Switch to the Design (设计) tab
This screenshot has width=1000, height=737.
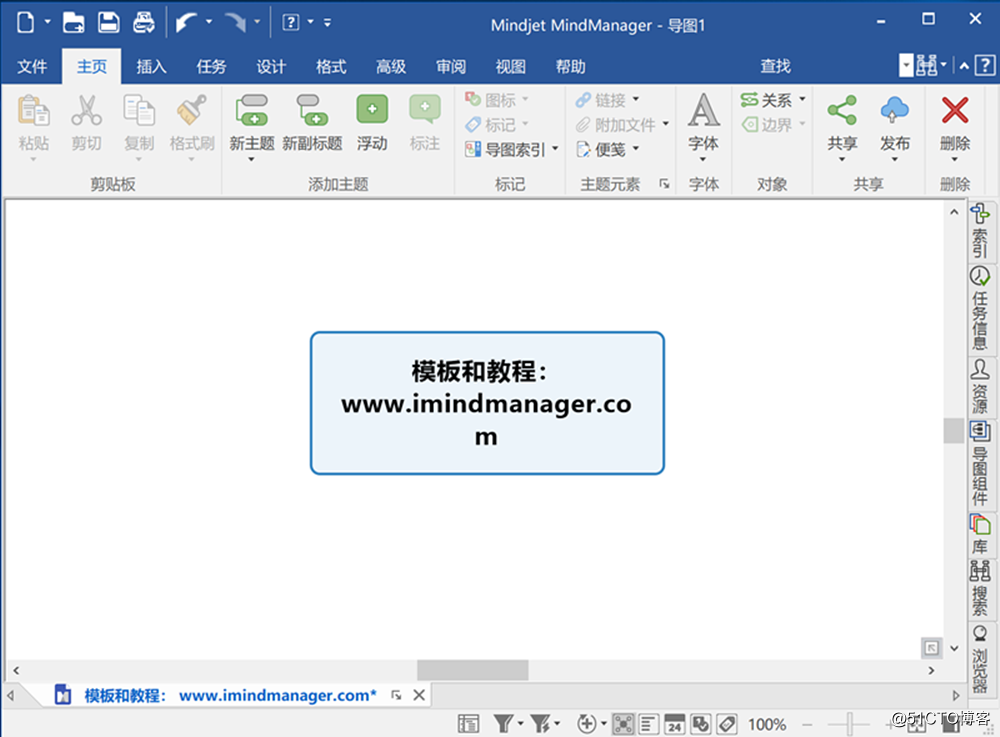271,66
